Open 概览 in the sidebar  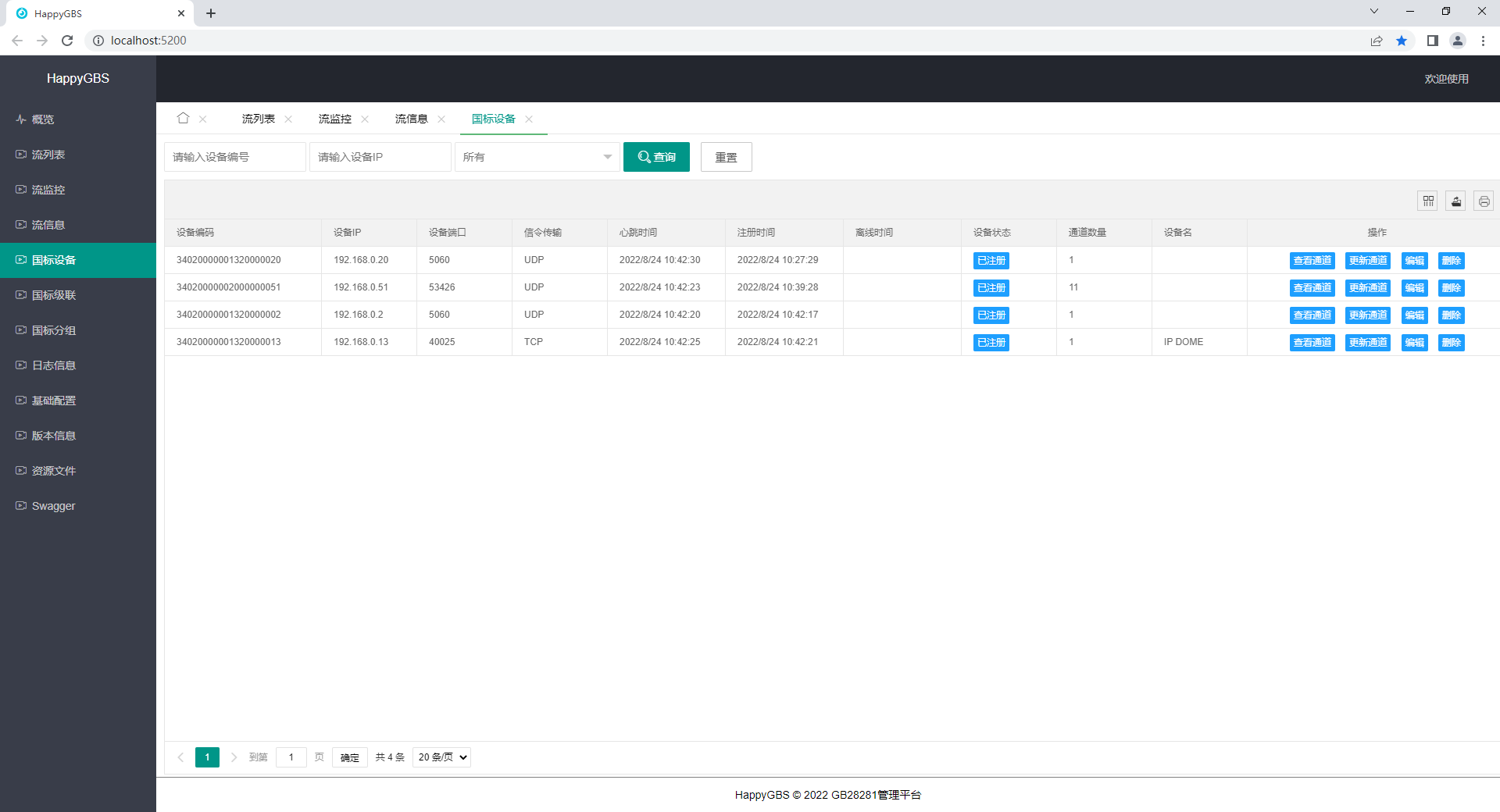pyautogui.click(x=78, y=119)
